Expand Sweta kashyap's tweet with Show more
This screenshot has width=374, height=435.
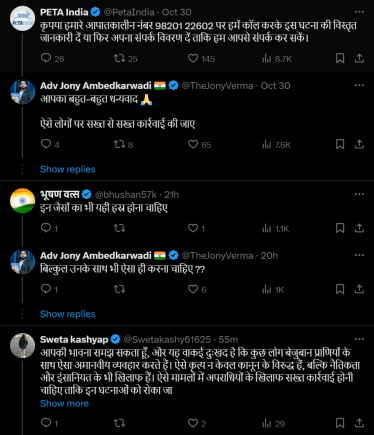[x=64, y=403]
